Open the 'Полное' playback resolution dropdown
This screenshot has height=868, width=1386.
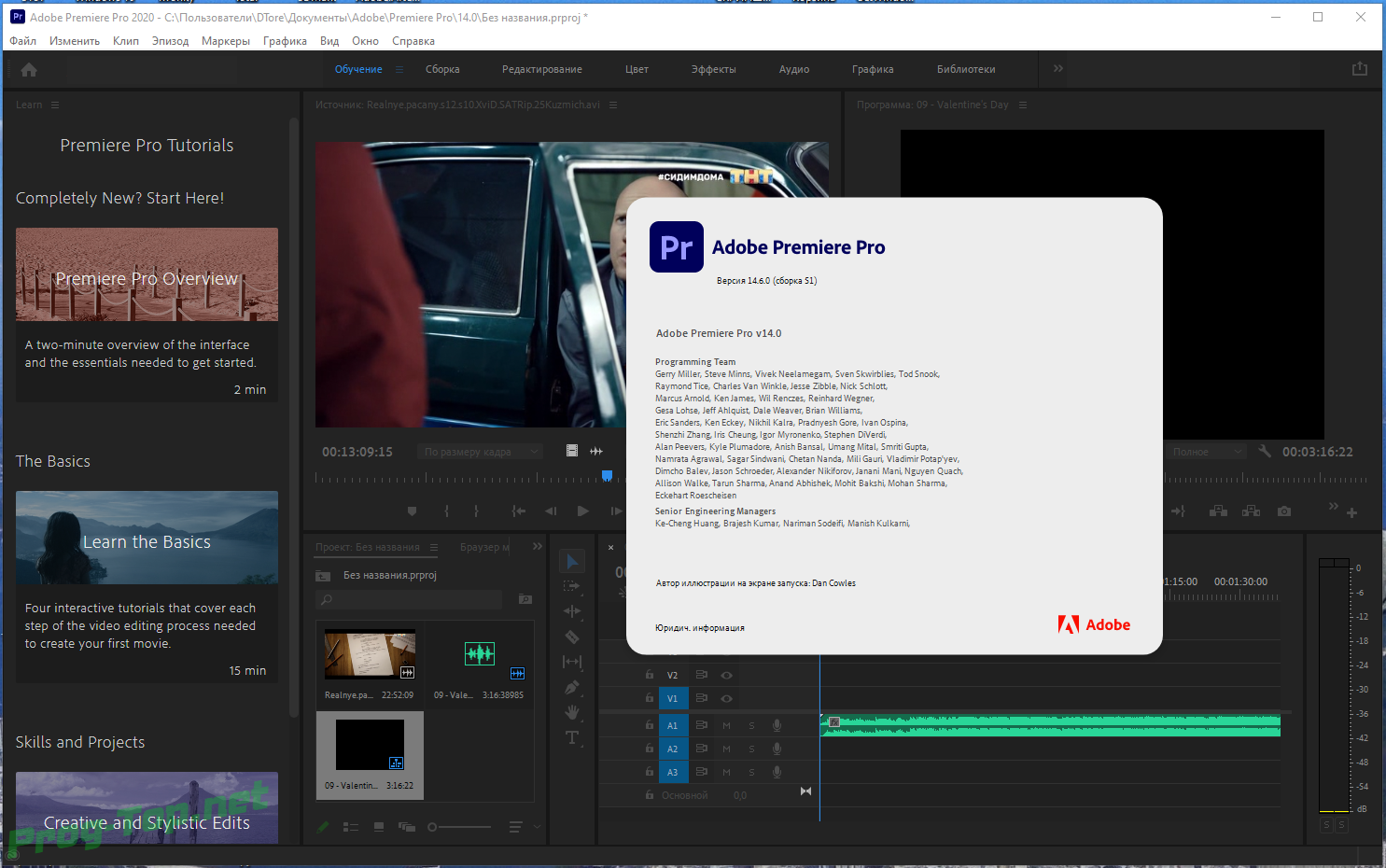click(1206, 452)
